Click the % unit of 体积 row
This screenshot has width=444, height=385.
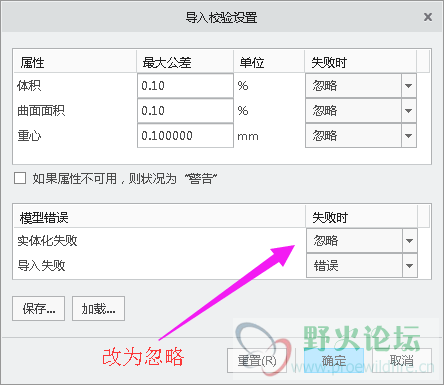pyautogui.click(x=243, y=86)
